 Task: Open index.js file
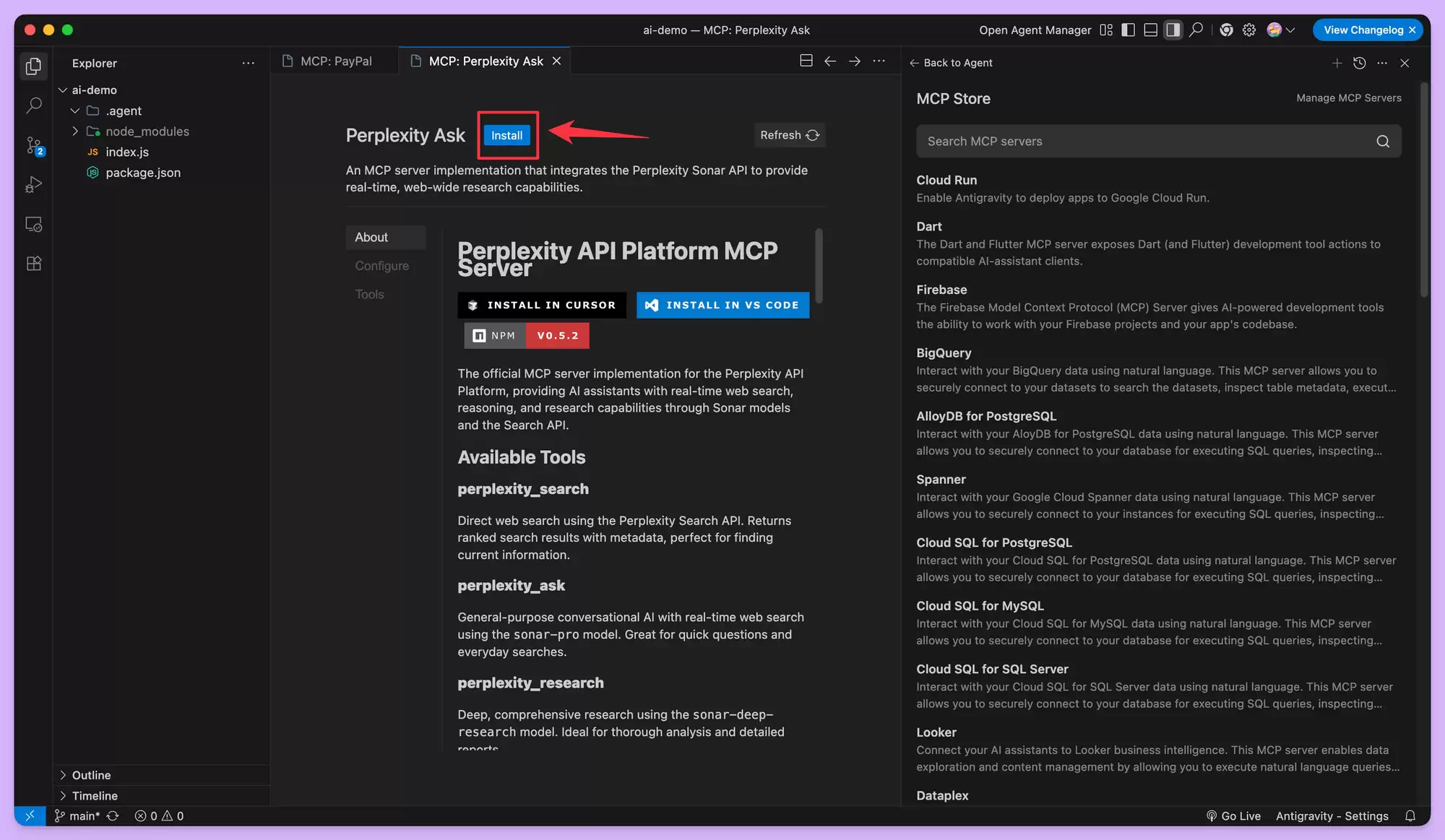click(127, 152)
